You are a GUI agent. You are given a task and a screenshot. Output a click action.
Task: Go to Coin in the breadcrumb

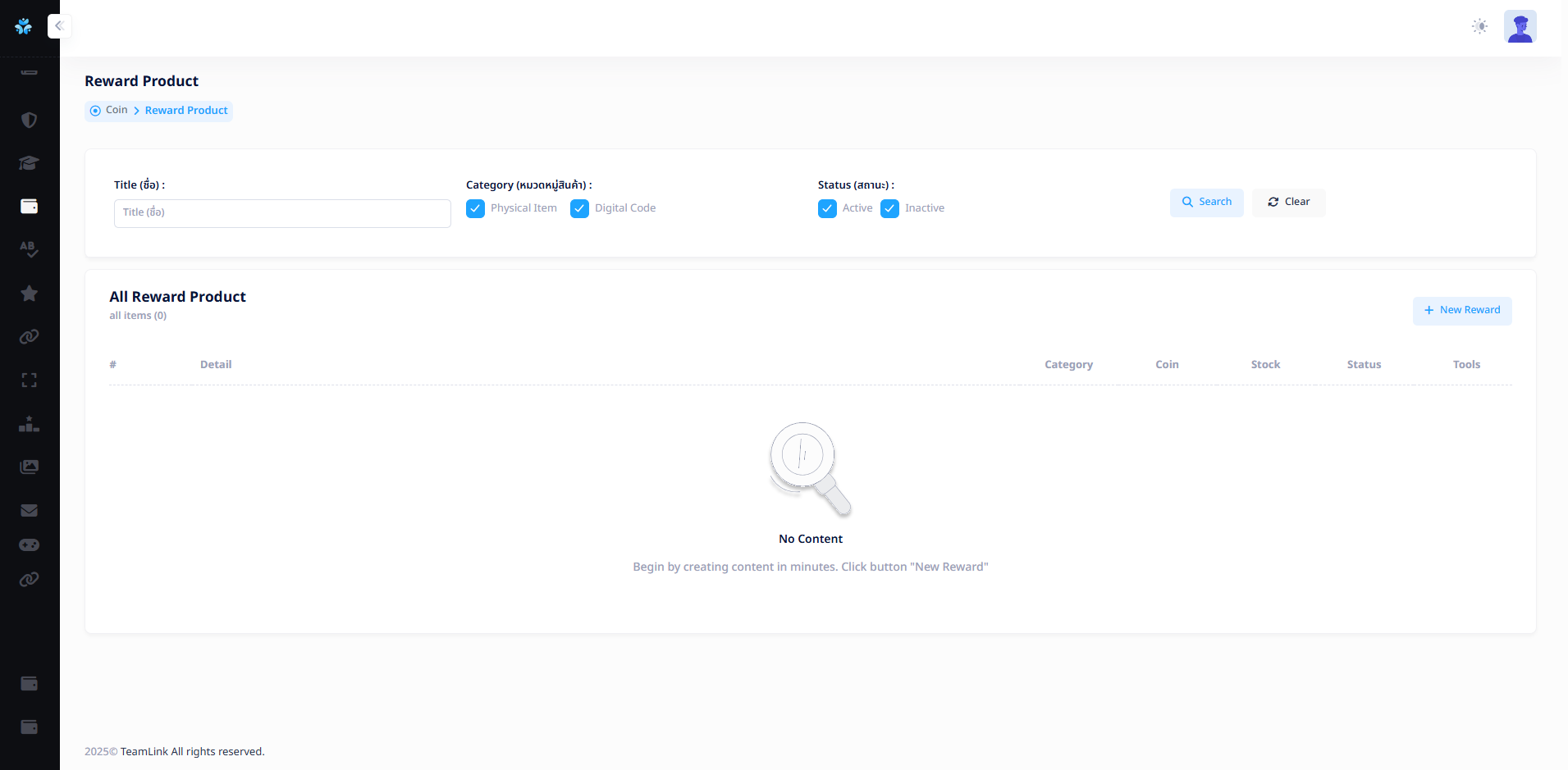[x=117, y=111]
